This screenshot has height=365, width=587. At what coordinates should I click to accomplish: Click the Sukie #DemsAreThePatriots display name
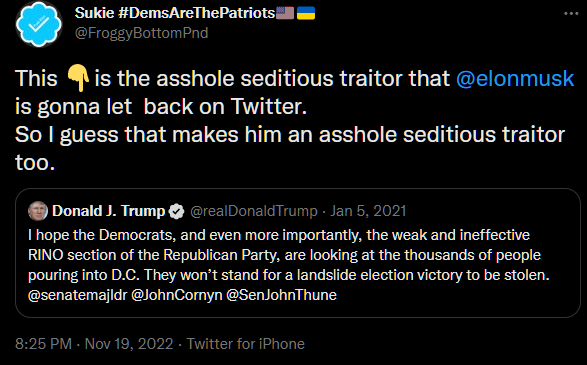(175, 13)
